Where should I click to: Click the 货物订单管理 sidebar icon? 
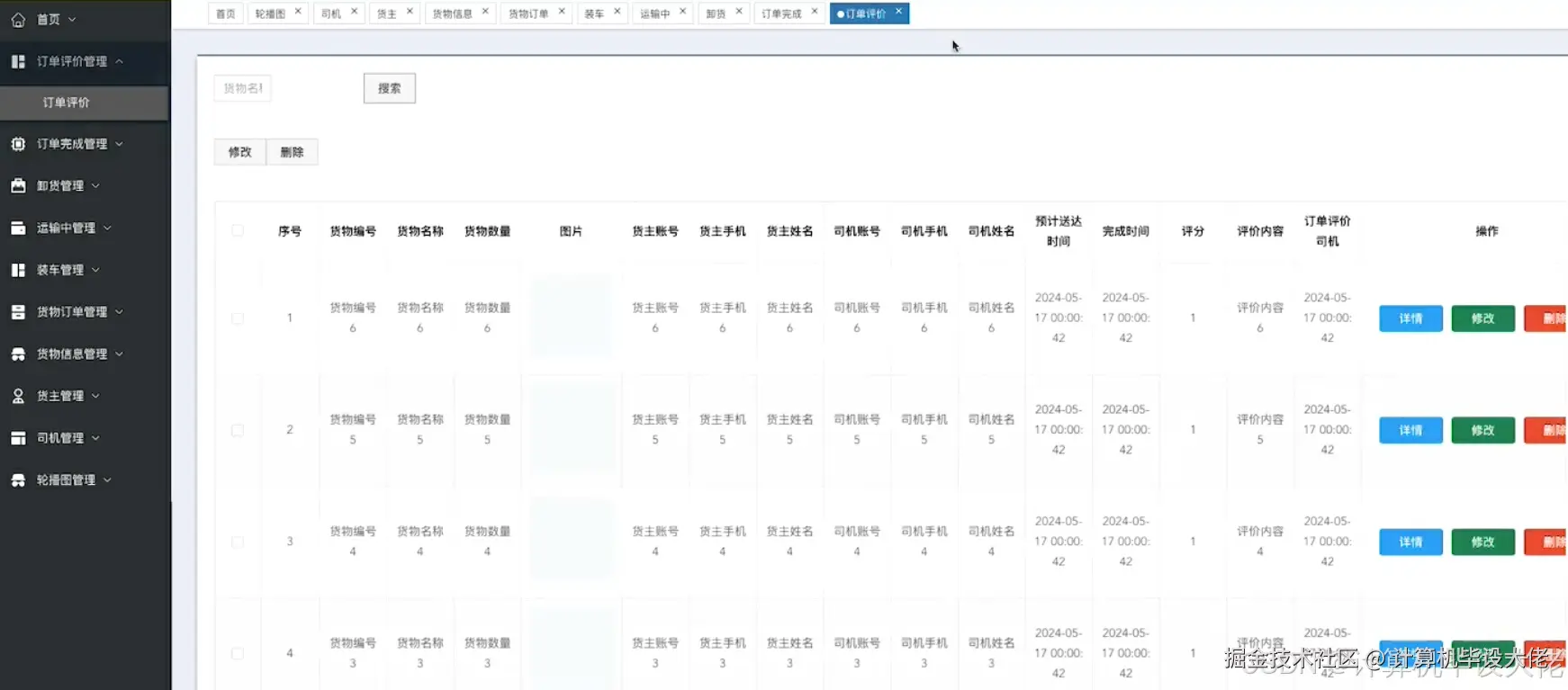click(x=18, y=312)
